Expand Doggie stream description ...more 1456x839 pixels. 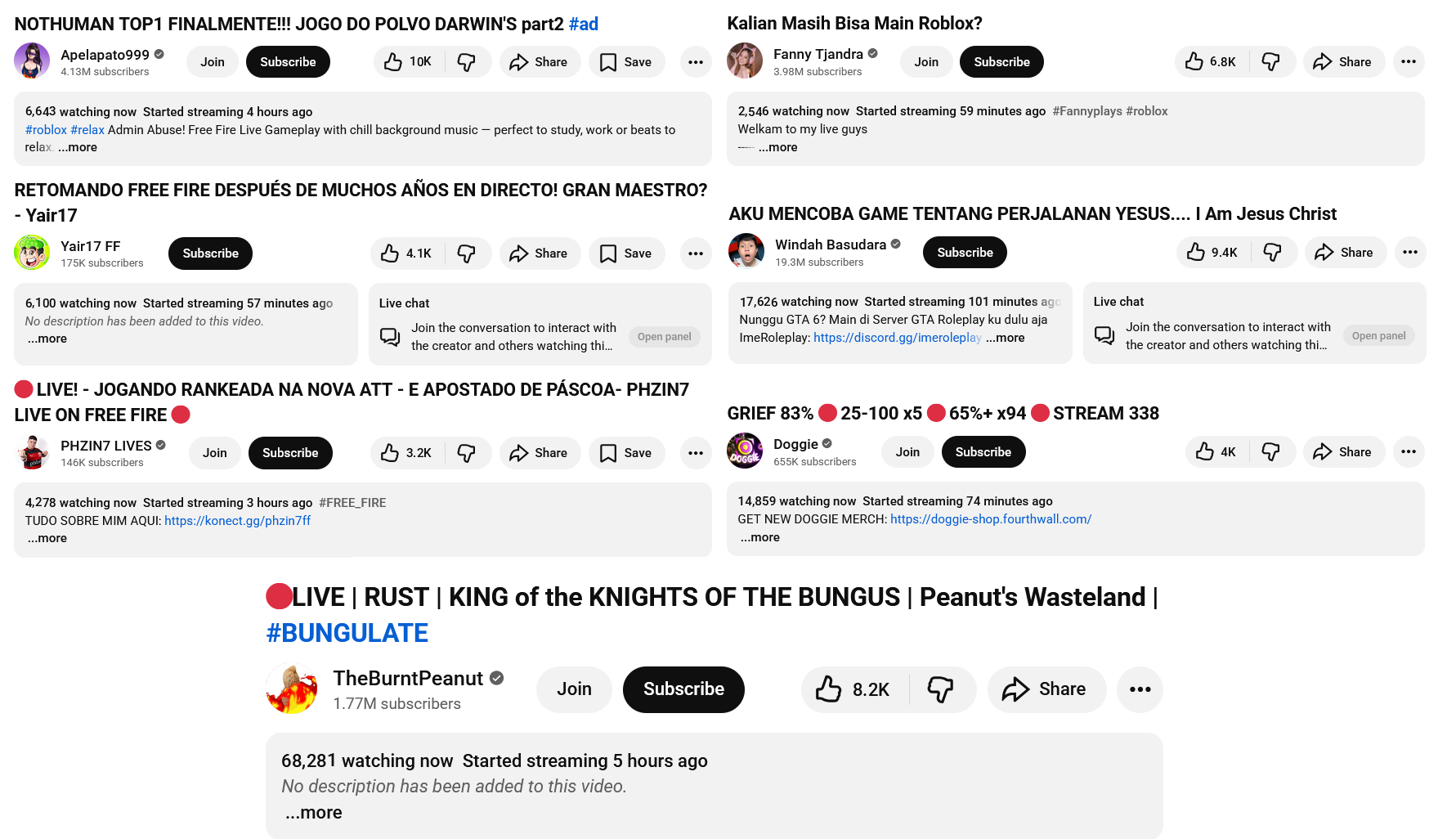click(x=760, y=538)
